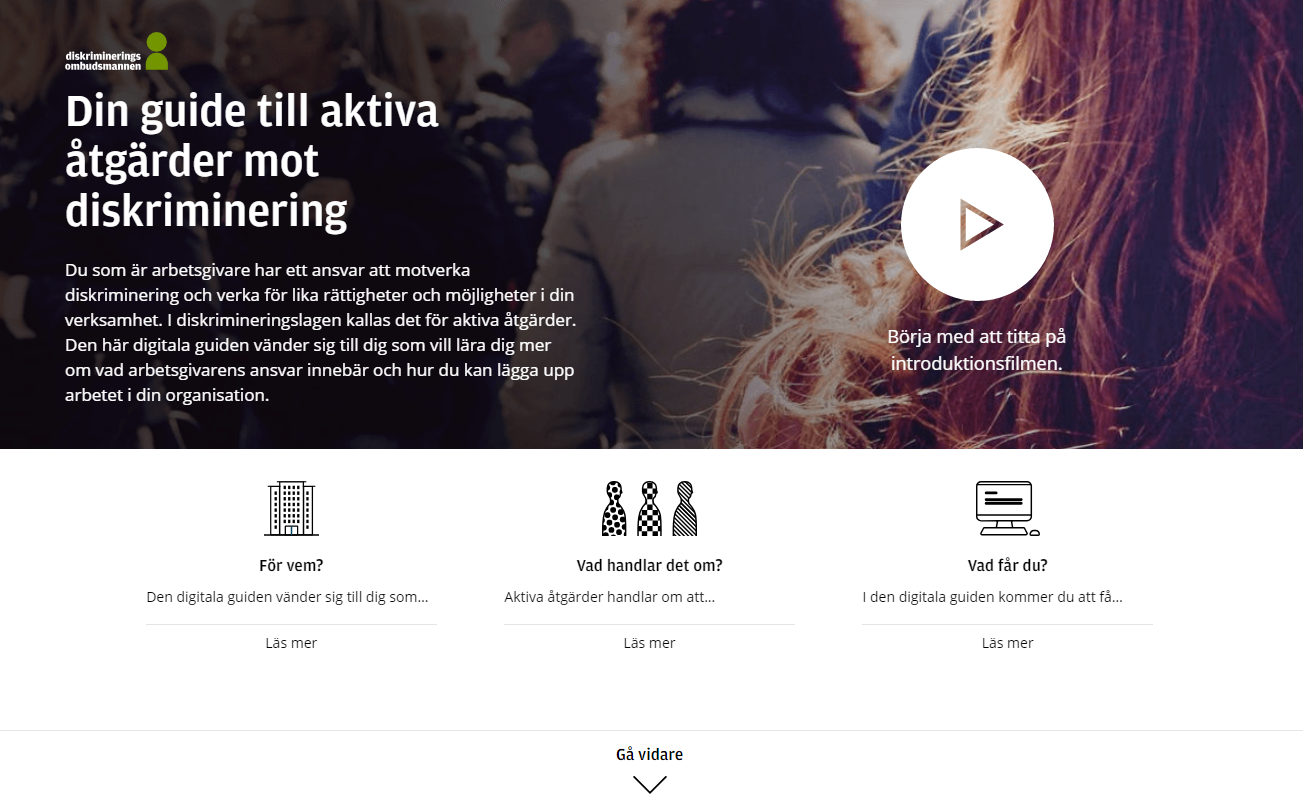
Task: Click the green person logo icon
Action: pyautogui.click(x=157, y=51)
